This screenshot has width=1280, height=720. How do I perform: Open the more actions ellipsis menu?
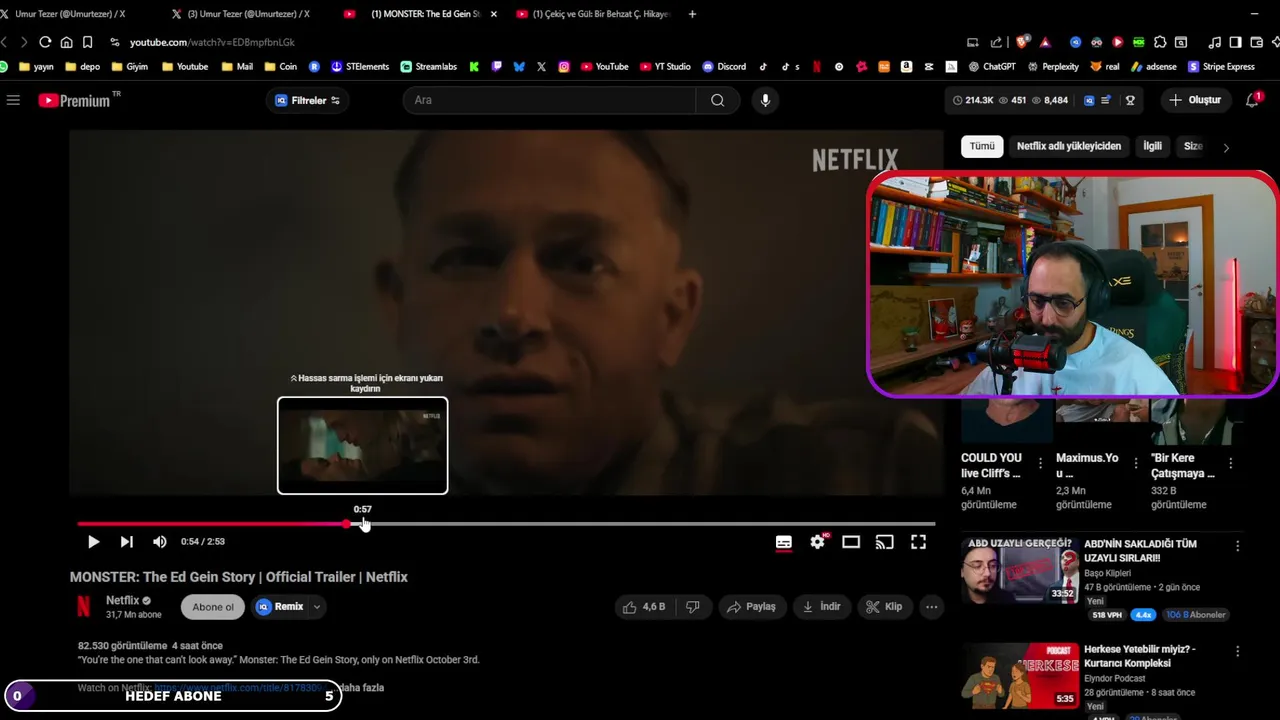point(931,607)
